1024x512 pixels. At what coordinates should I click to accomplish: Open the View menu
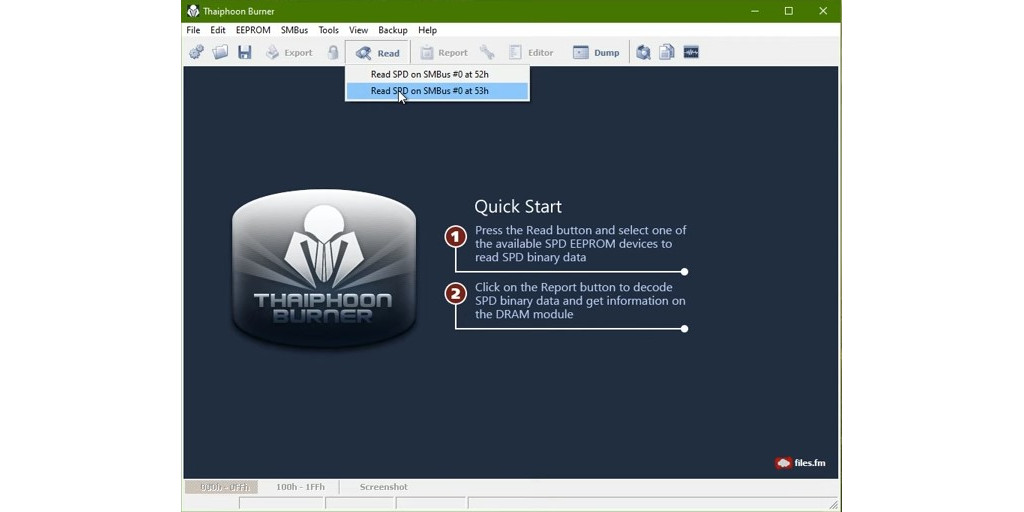pyautogui.click(x=359, y=30)
